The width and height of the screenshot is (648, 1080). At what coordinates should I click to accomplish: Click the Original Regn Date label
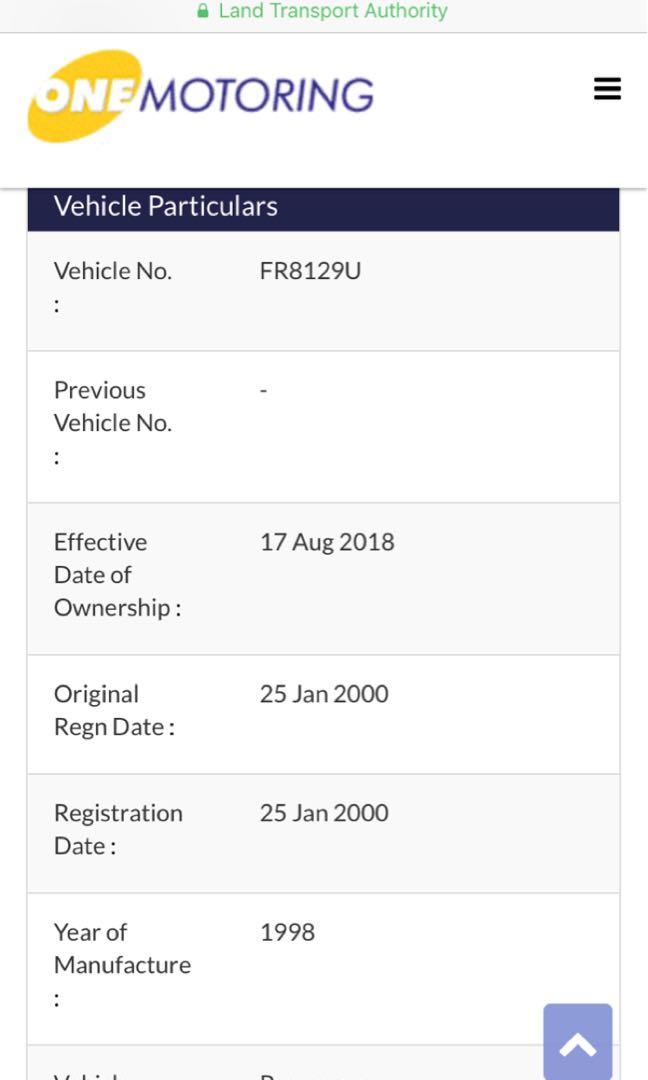click(x=113, y=710)
